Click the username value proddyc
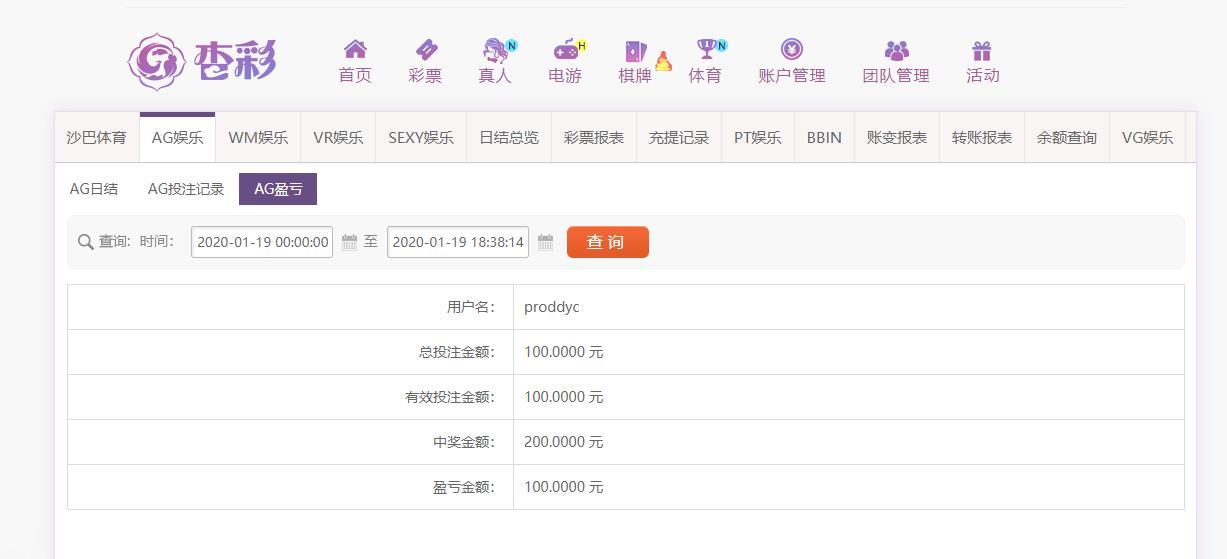Image resolution: width=1227 pixels, height=559 pixels. click(552, 307)
